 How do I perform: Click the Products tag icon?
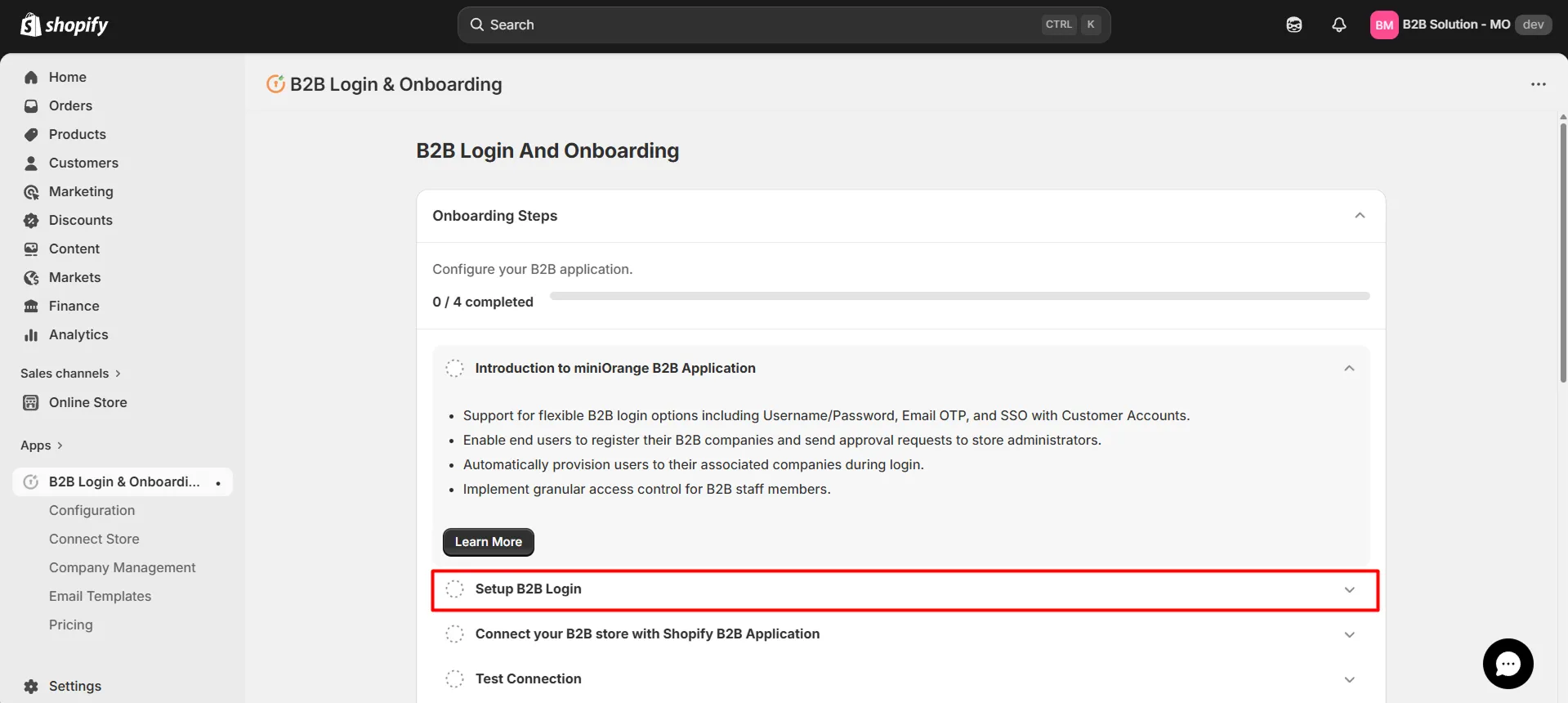(31, 134)
